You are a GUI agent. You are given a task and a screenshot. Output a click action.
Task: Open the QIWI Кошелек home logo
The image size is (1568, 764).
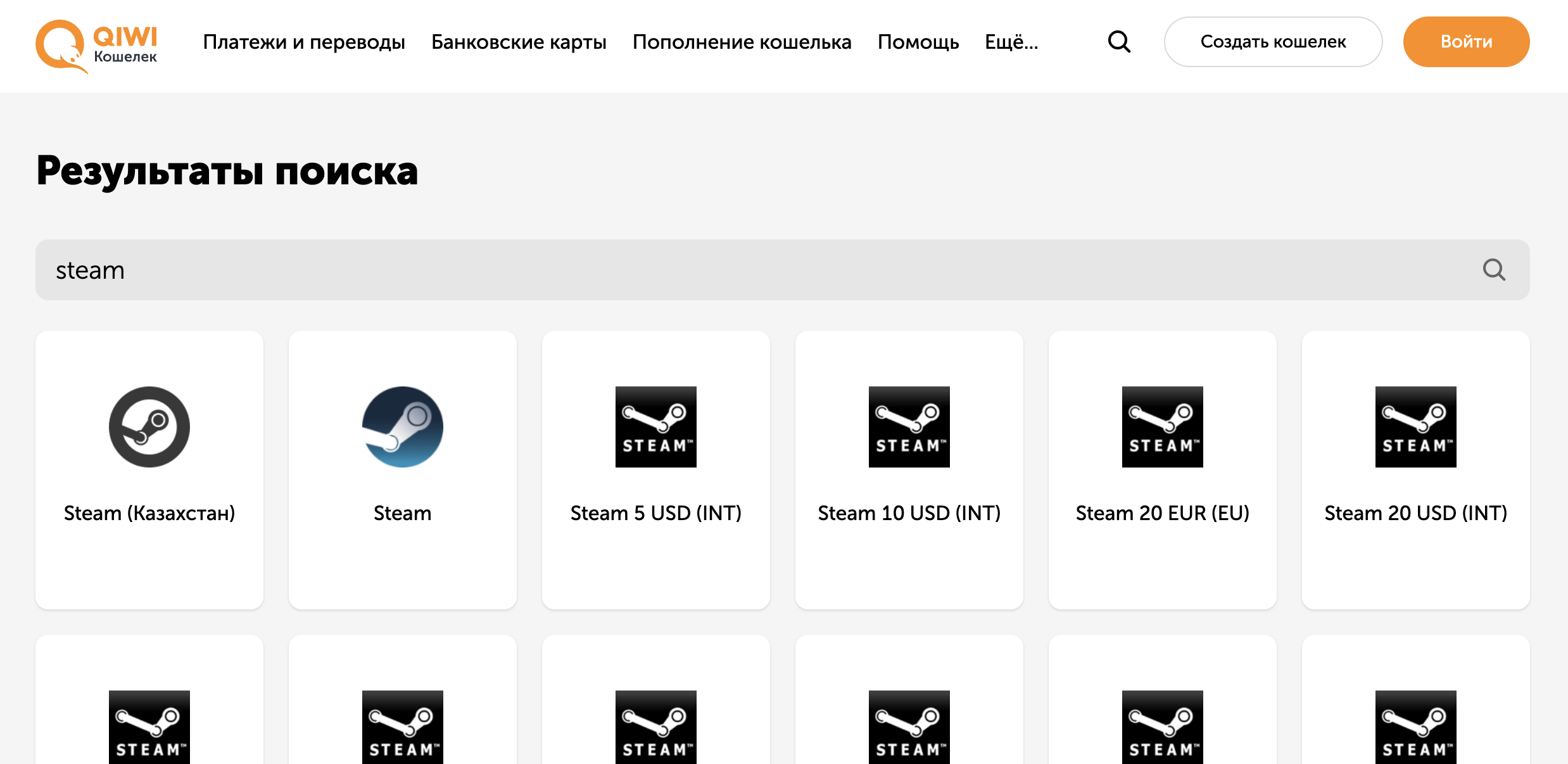[96, 46]
